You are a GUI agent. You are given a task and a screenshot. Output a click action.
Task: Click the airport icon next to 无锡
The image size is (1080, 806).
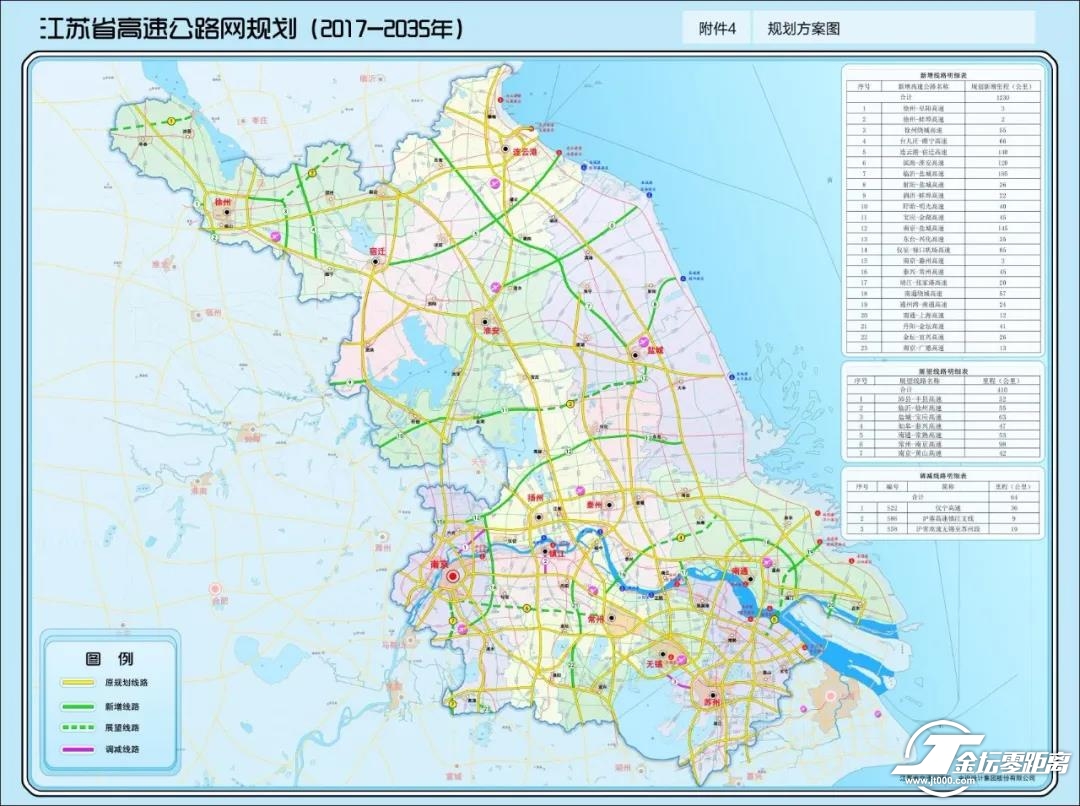click(x=681, y=659)
